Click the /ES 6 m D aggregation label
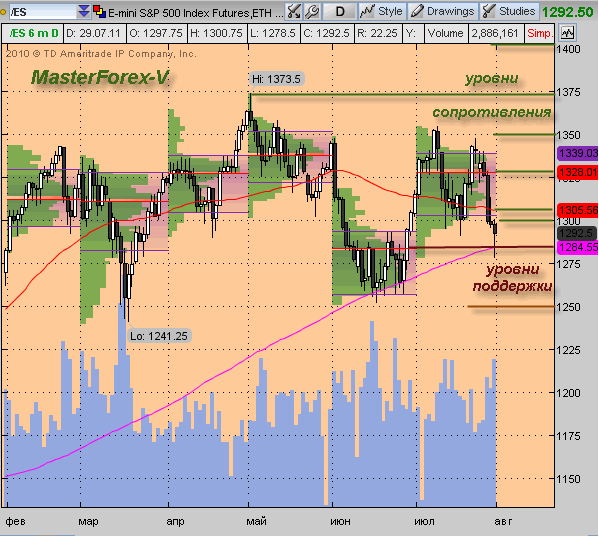 34,34
